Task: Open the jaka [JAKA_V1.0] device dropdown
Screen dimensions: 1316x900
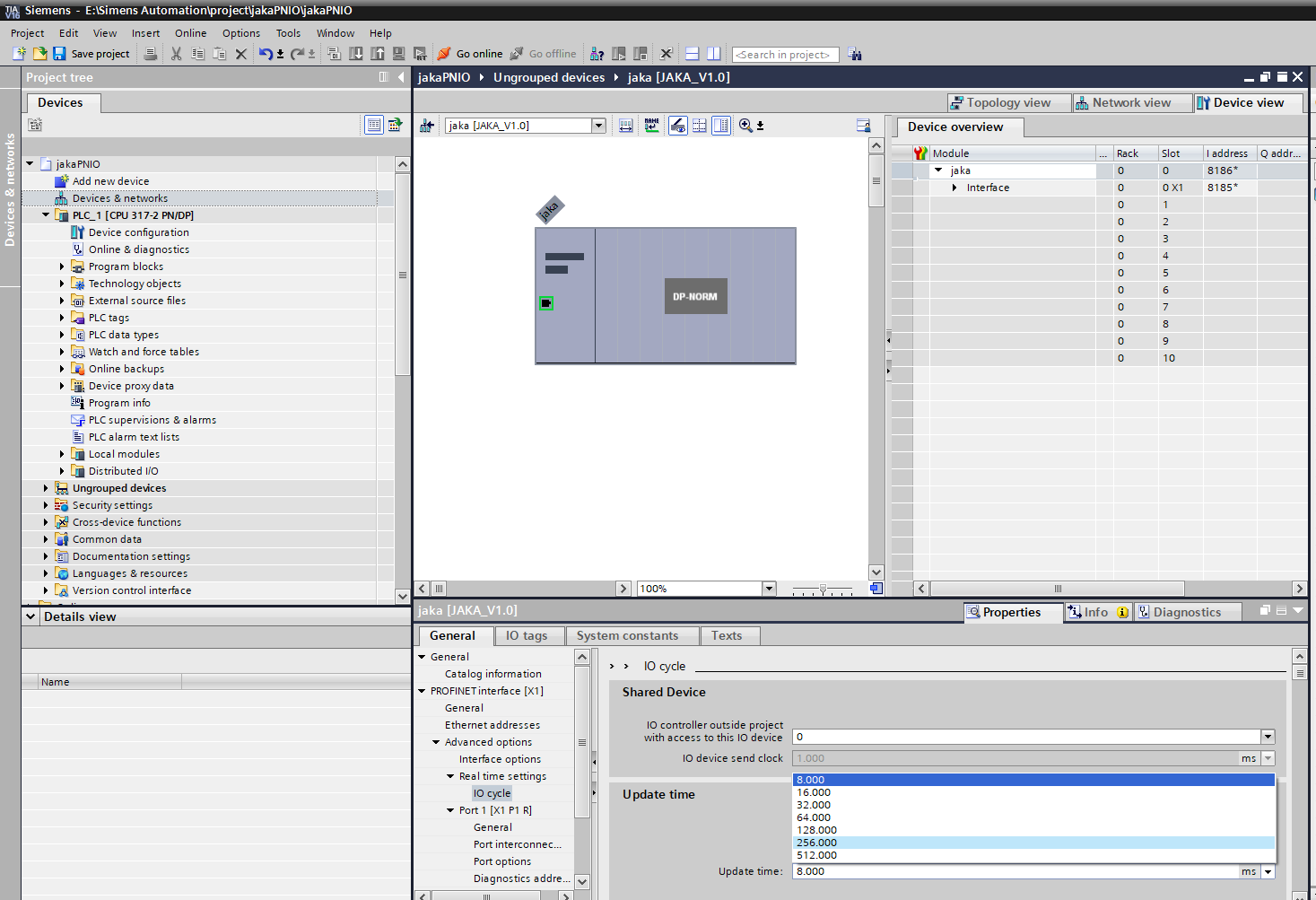Action: [598, 126]
